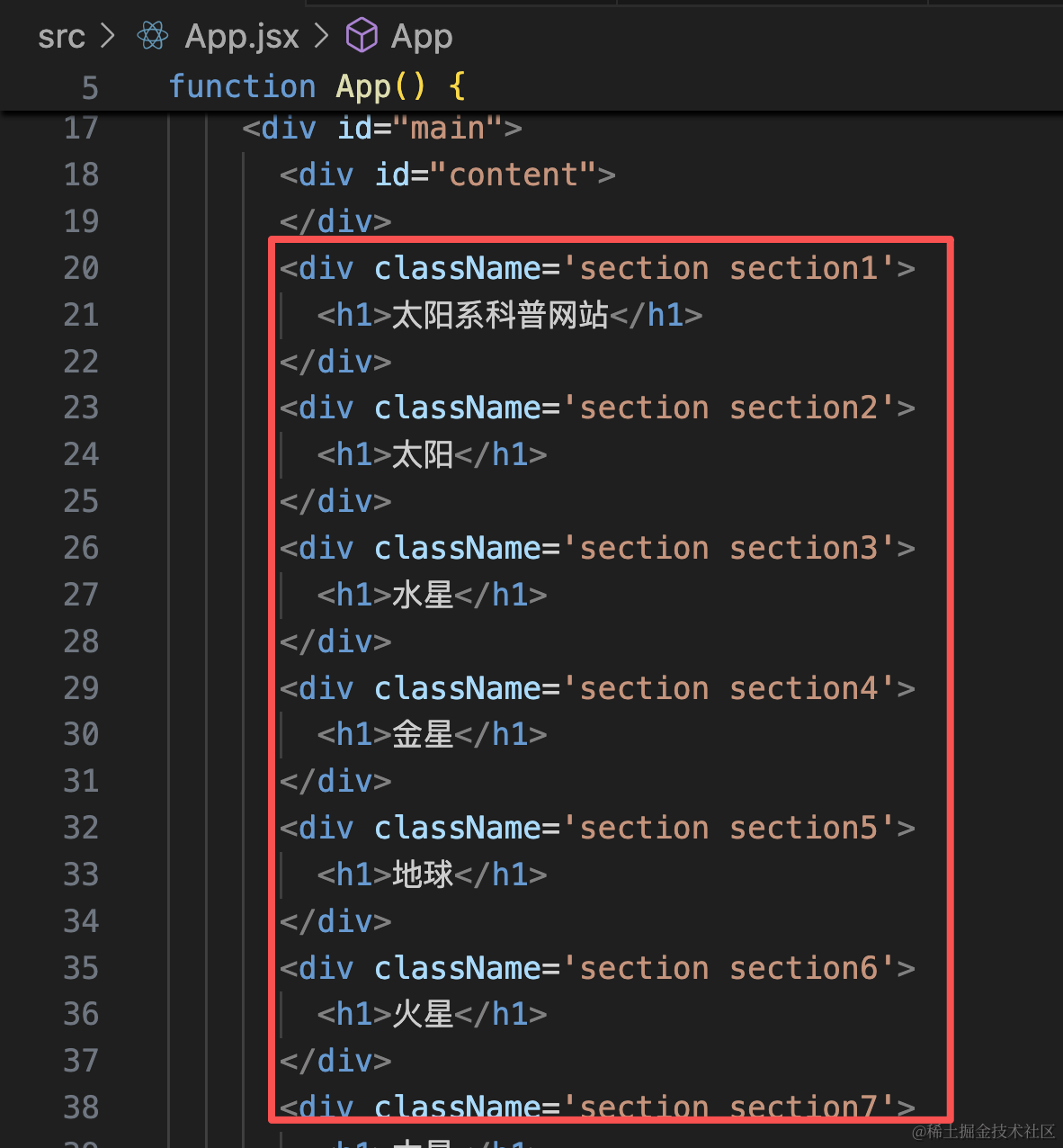Click the chevron after src breadcrumb
The width and height of the screenshot is (1063, 1148).
[108, 36]
